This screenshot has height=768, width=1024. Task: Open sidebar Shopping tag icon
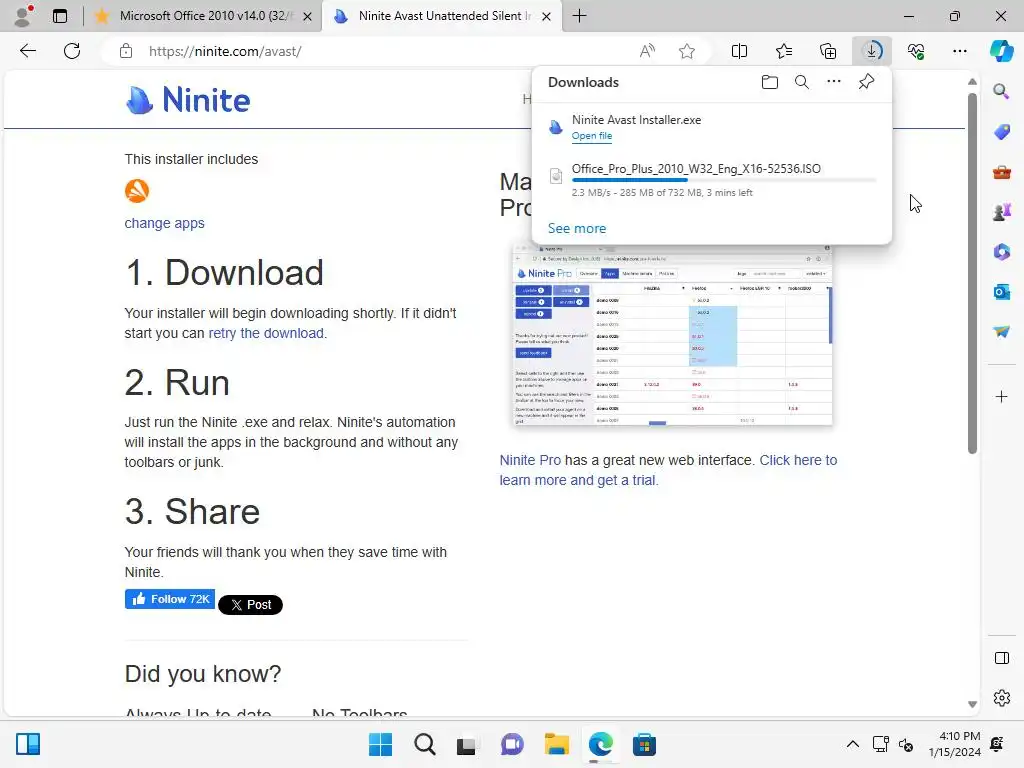click(1001, 131)
